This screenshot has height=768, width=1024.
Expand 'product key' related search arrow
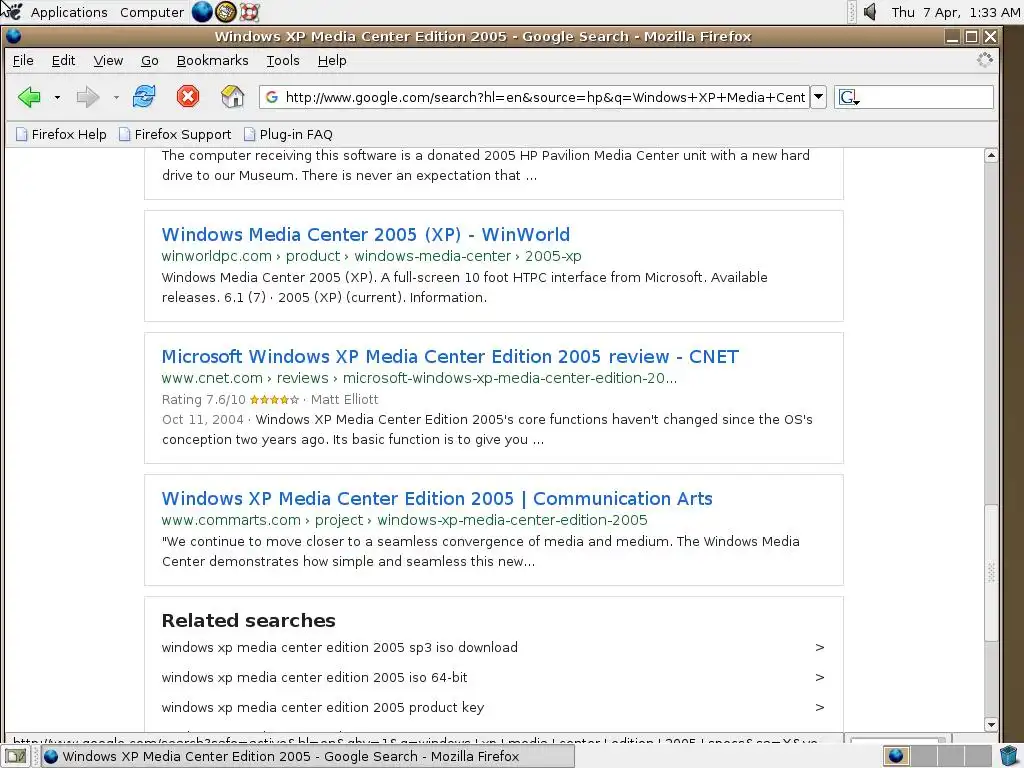click(820, 707)
